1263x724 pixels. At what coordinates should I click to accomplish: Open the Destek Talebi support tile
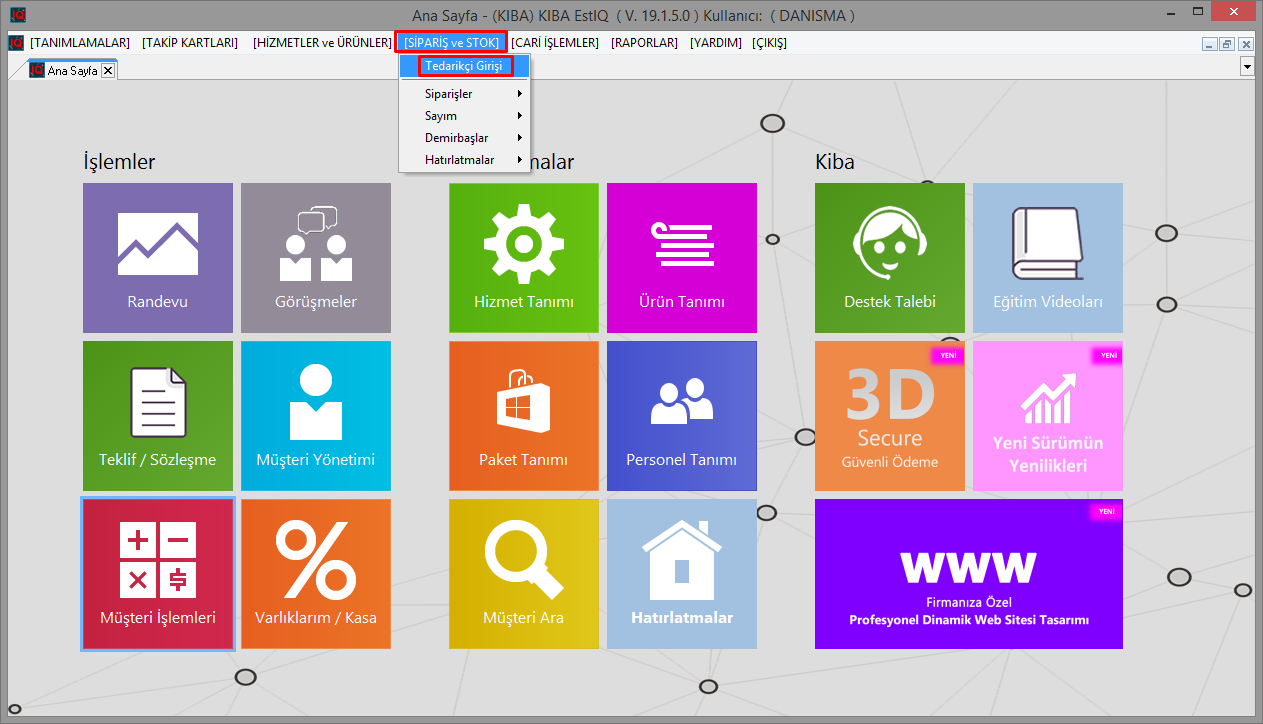tap(890, 257)
